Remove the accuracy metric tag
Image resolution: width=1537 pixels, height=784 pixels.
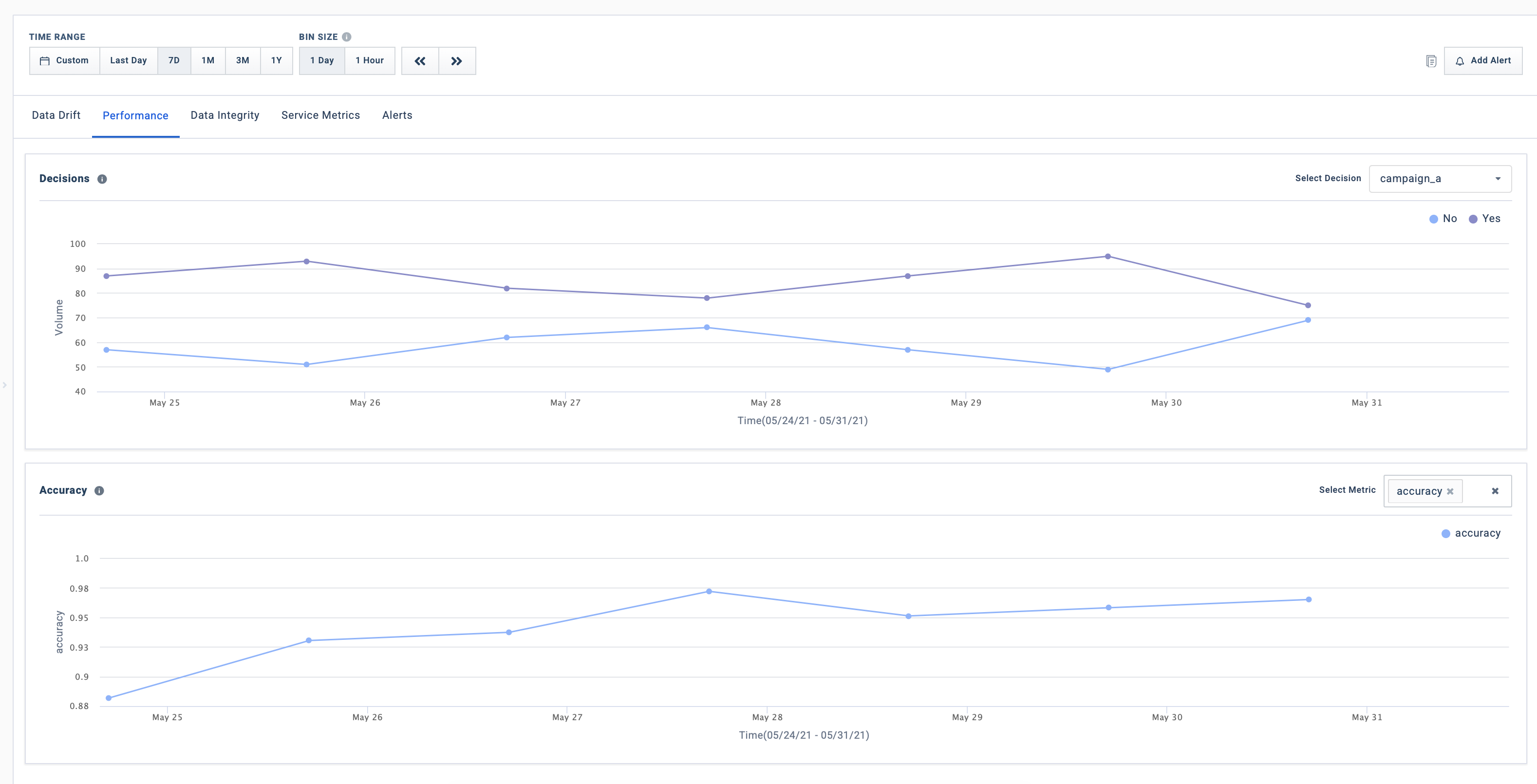(1450, 492)
